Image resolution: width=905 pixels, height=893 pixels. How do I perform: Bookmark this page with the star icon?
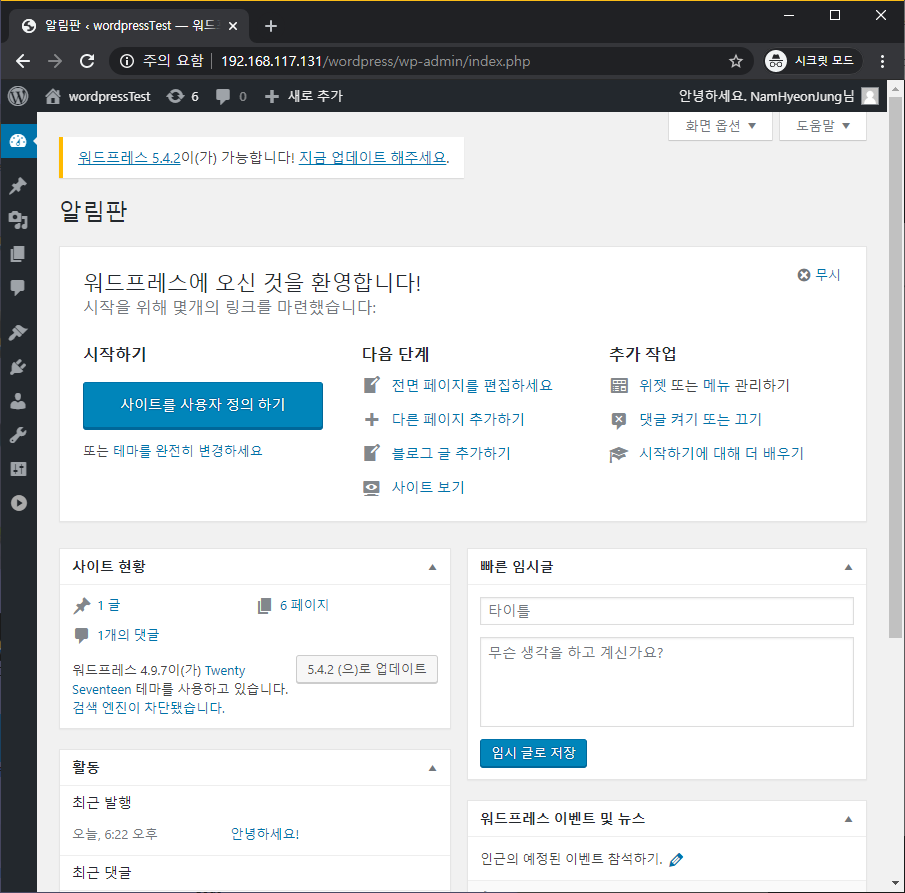tap(735, 61)
